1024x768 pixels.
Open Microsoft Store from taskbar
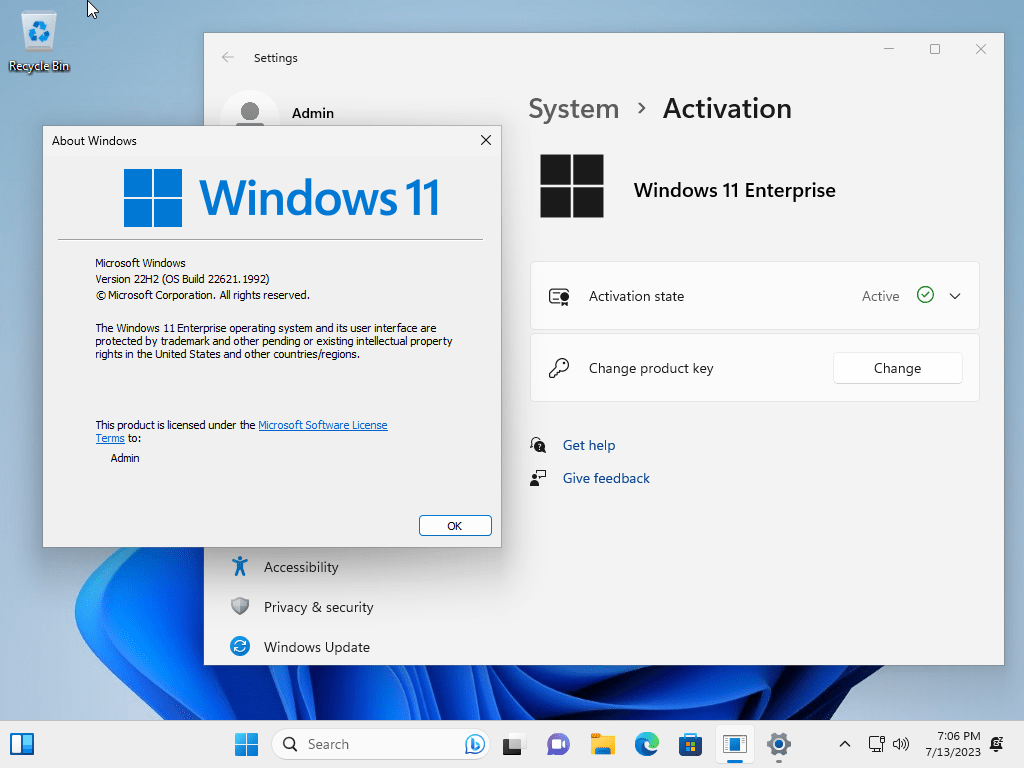[690, 744]
